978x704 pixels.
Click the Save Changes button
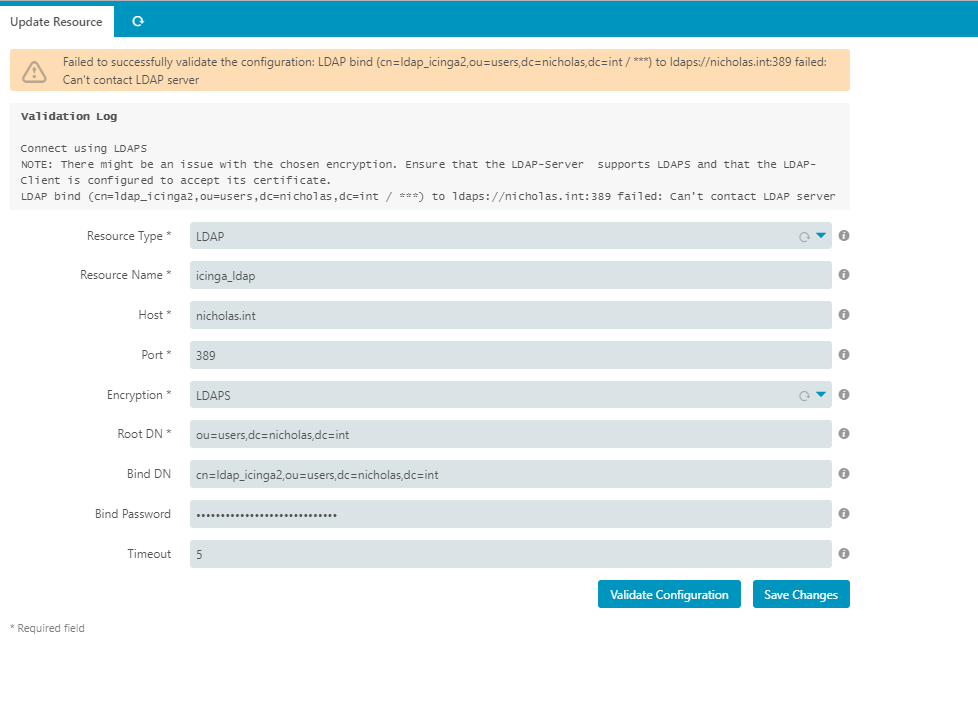[x=800, y=594]
